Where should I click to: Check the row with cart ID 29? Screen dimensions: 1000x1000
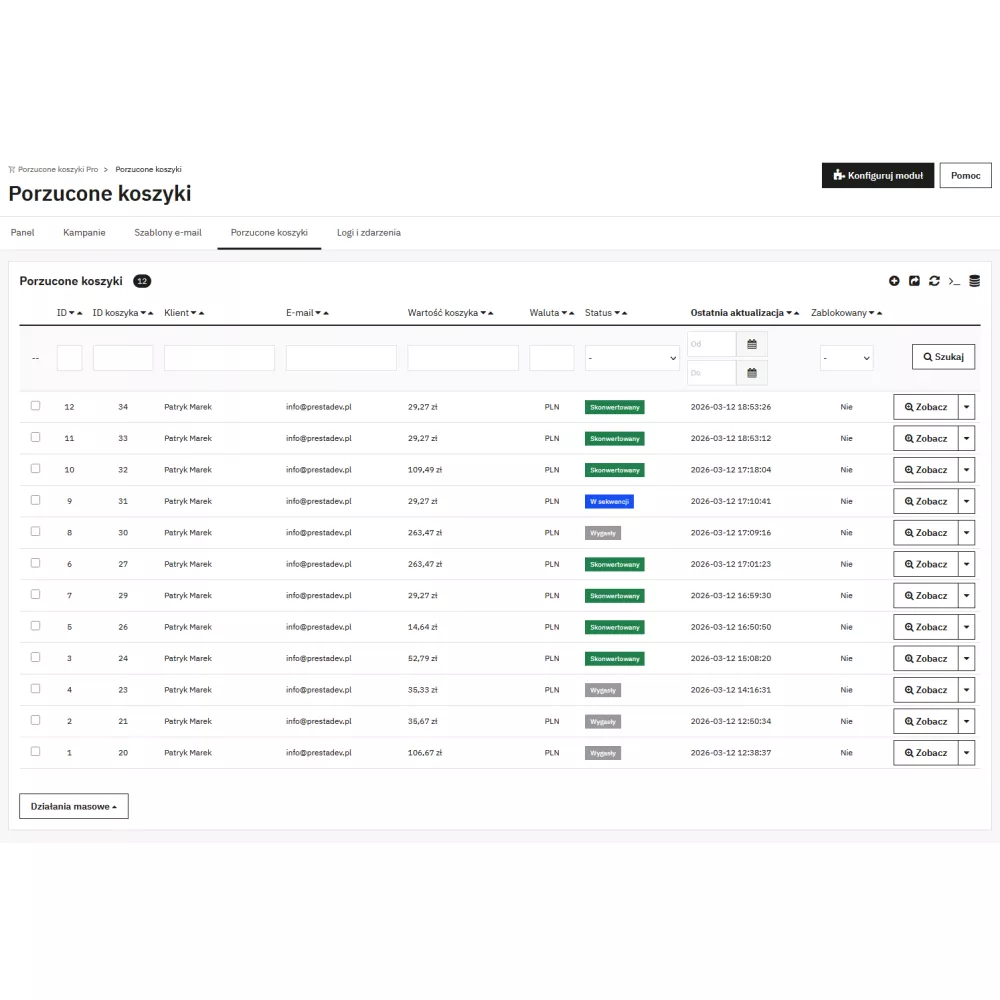pos(36,594)
